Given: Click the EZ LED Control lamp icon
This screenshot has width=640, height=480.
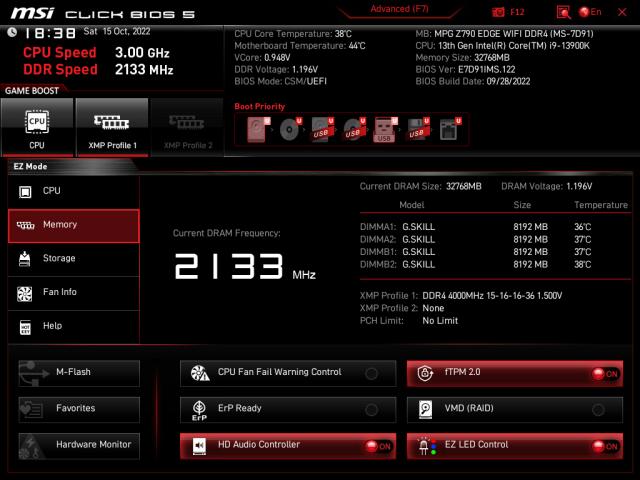Looking at the screenshot, I should tap(427, 446).
